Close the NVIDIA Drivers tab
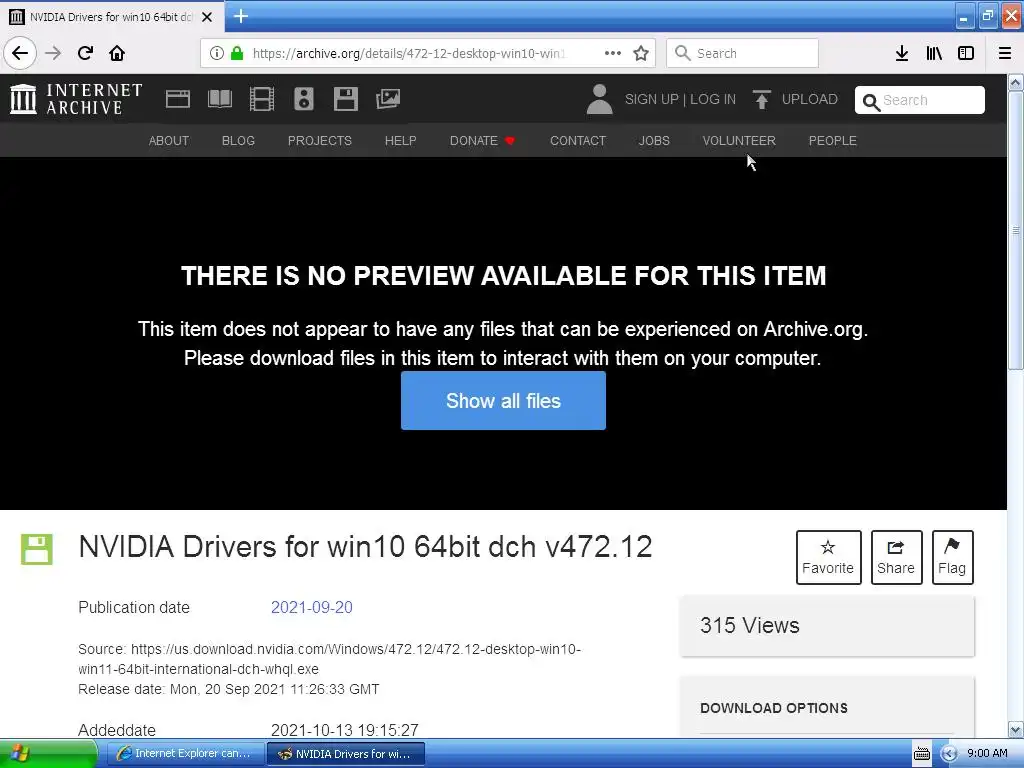The height and width of the screenshot is (768, 1024). coord(207,17)
